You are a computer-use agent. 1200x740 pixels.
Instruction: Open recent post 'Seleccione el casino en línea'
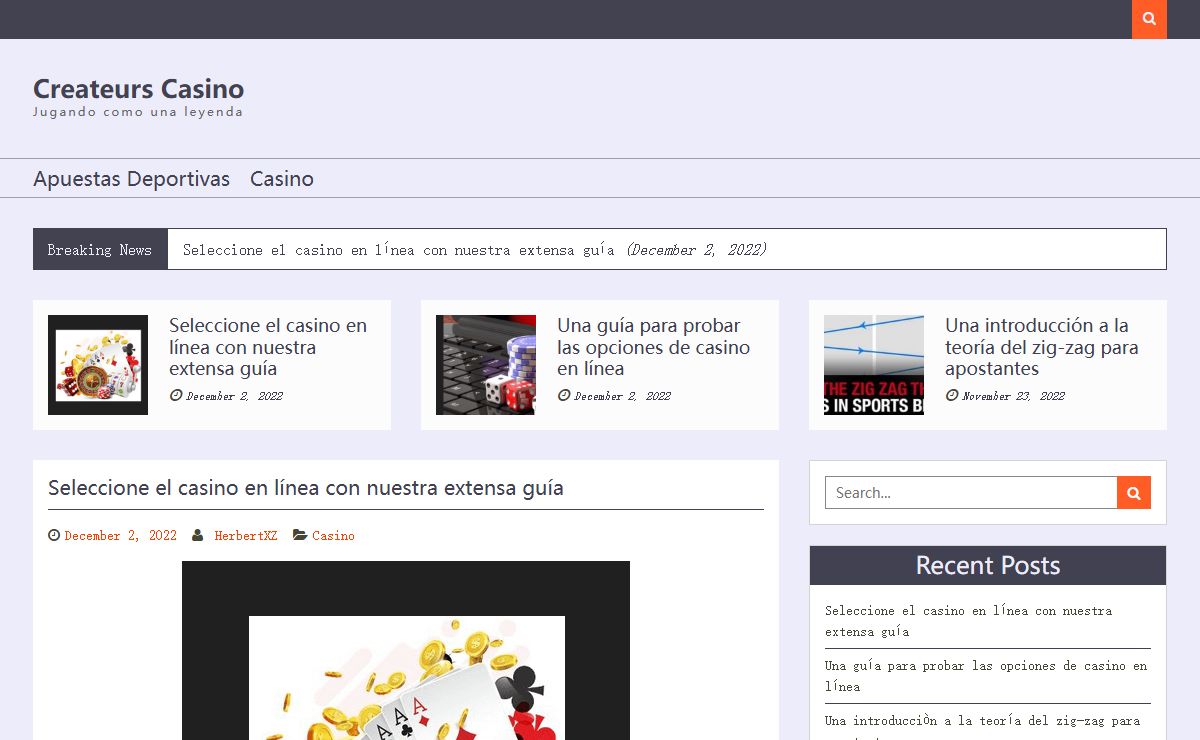(x=968, y=621)
